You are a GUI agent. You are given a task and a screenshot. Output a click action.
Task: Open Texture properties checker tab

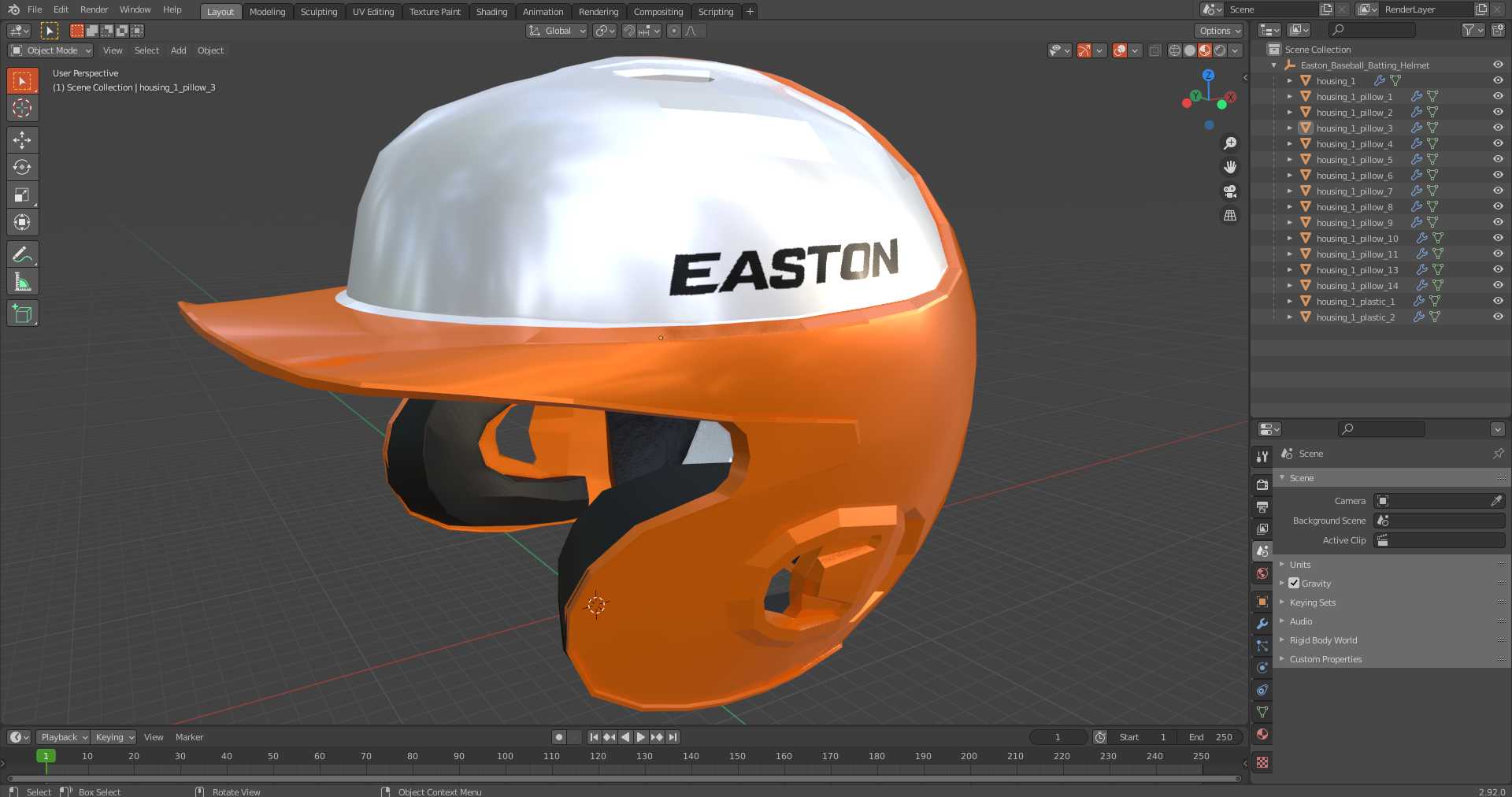pyautogui.click(x=1262, y=762)
